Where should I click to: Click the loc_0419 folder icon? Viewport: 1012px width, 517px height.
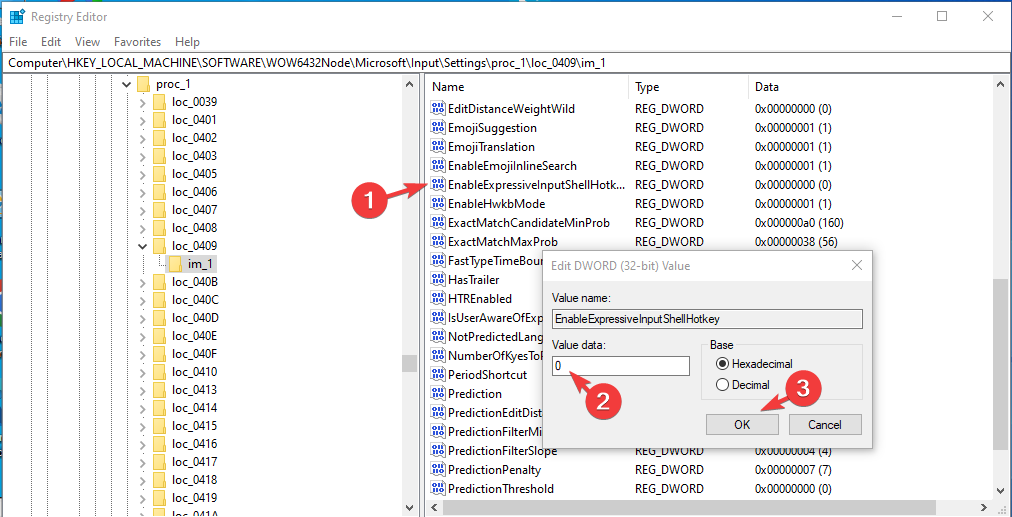pos(159,498)
